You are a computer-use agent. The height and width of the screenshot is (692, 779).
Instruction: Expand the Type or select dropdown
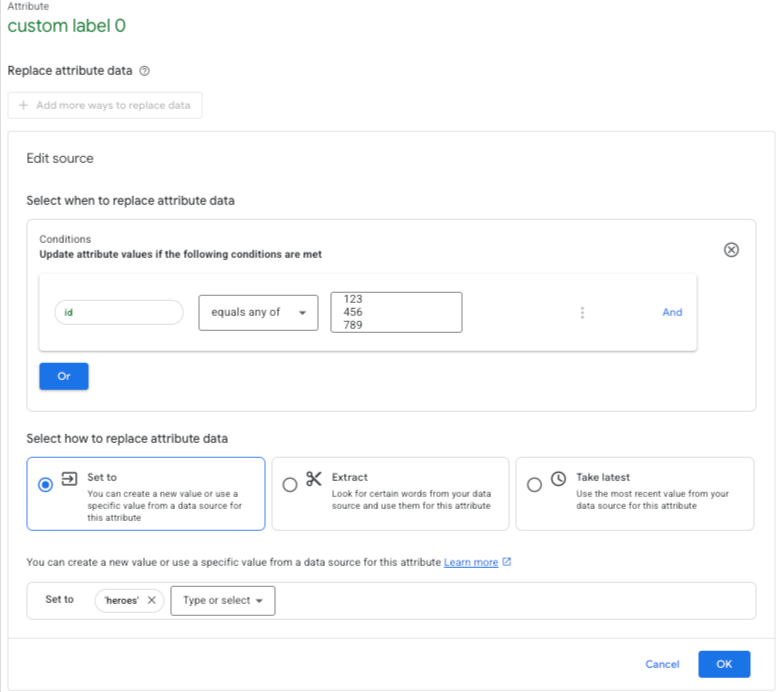coord(223,600)
